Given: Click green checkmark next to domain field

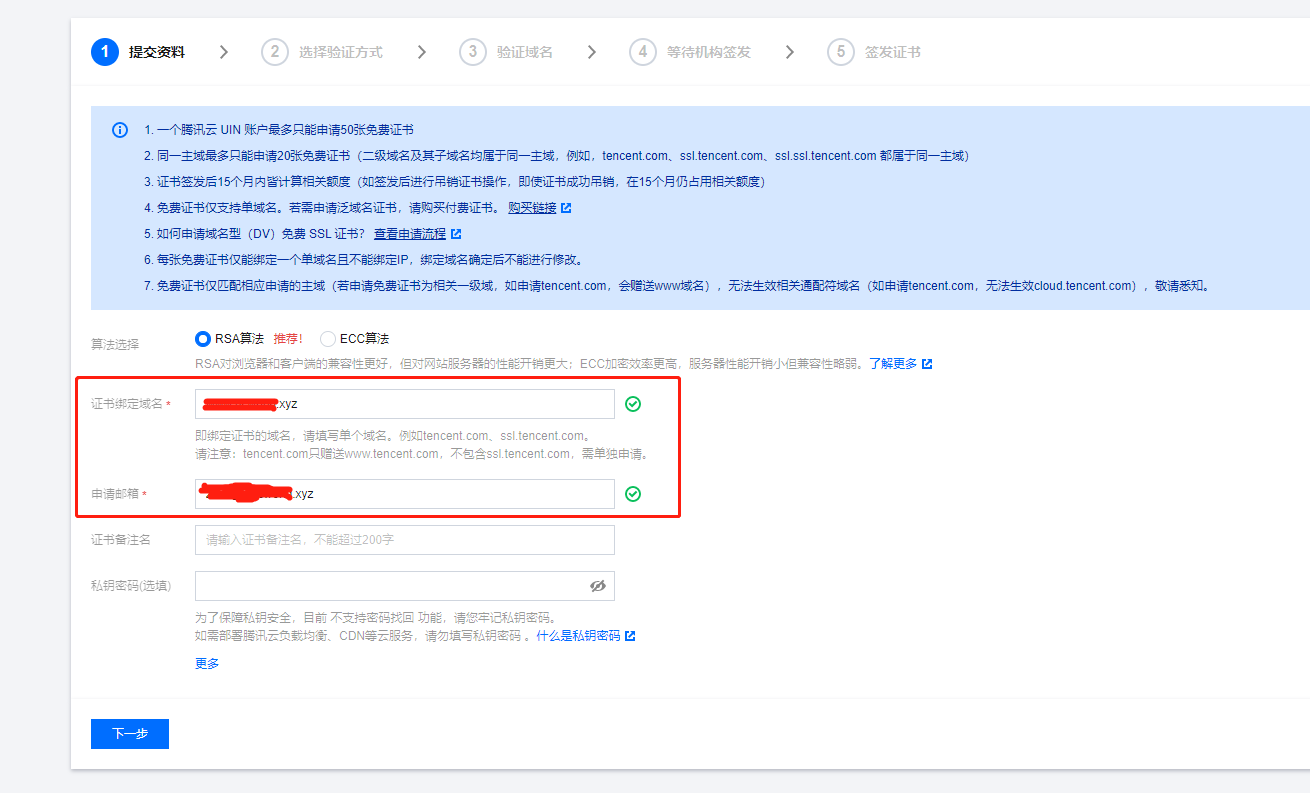Looking at the screenshot, I should point(633,404).
